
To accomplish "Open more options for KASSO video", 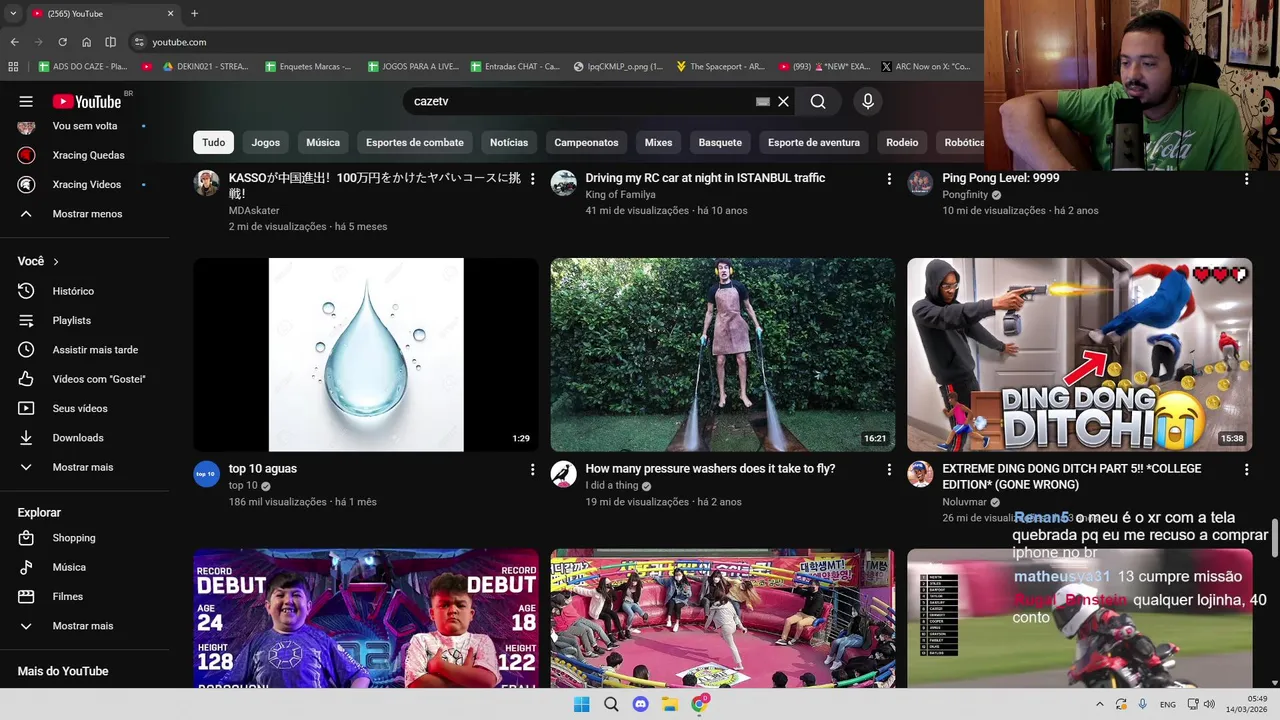I will 532,179.
